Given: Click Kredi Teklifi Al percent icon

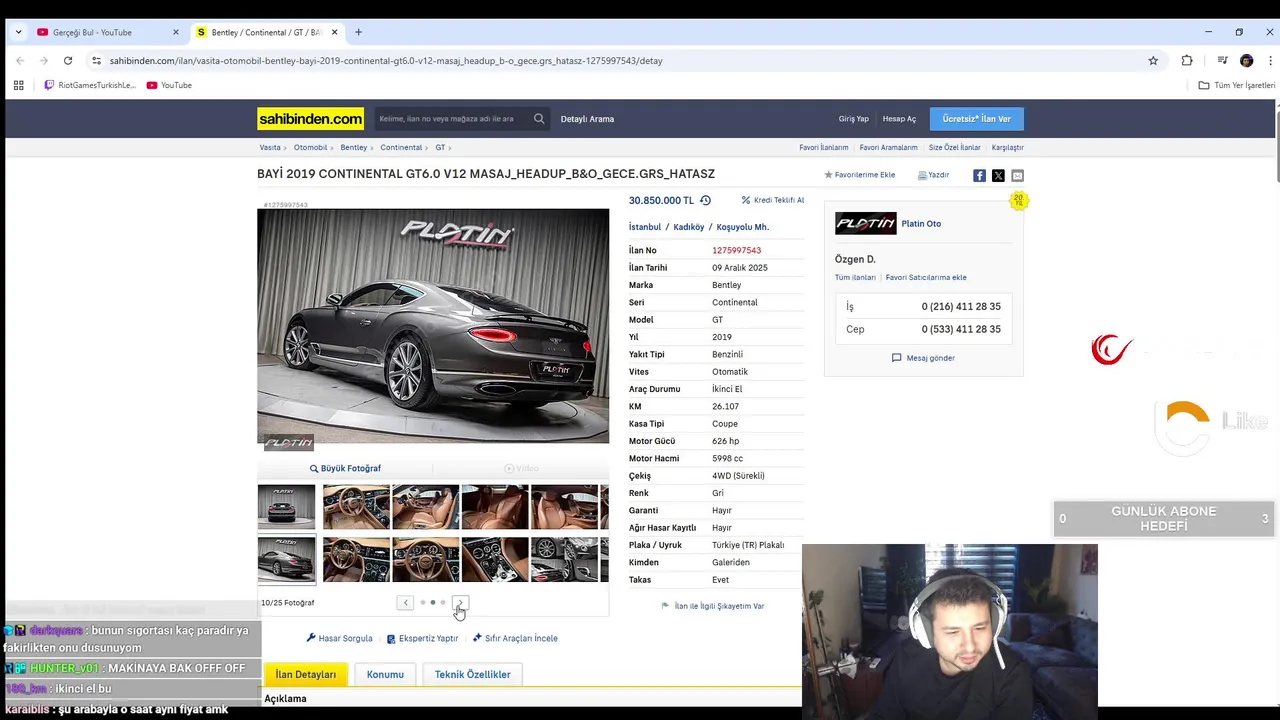Looking at the screenshot, I should [x=746, y=200].
